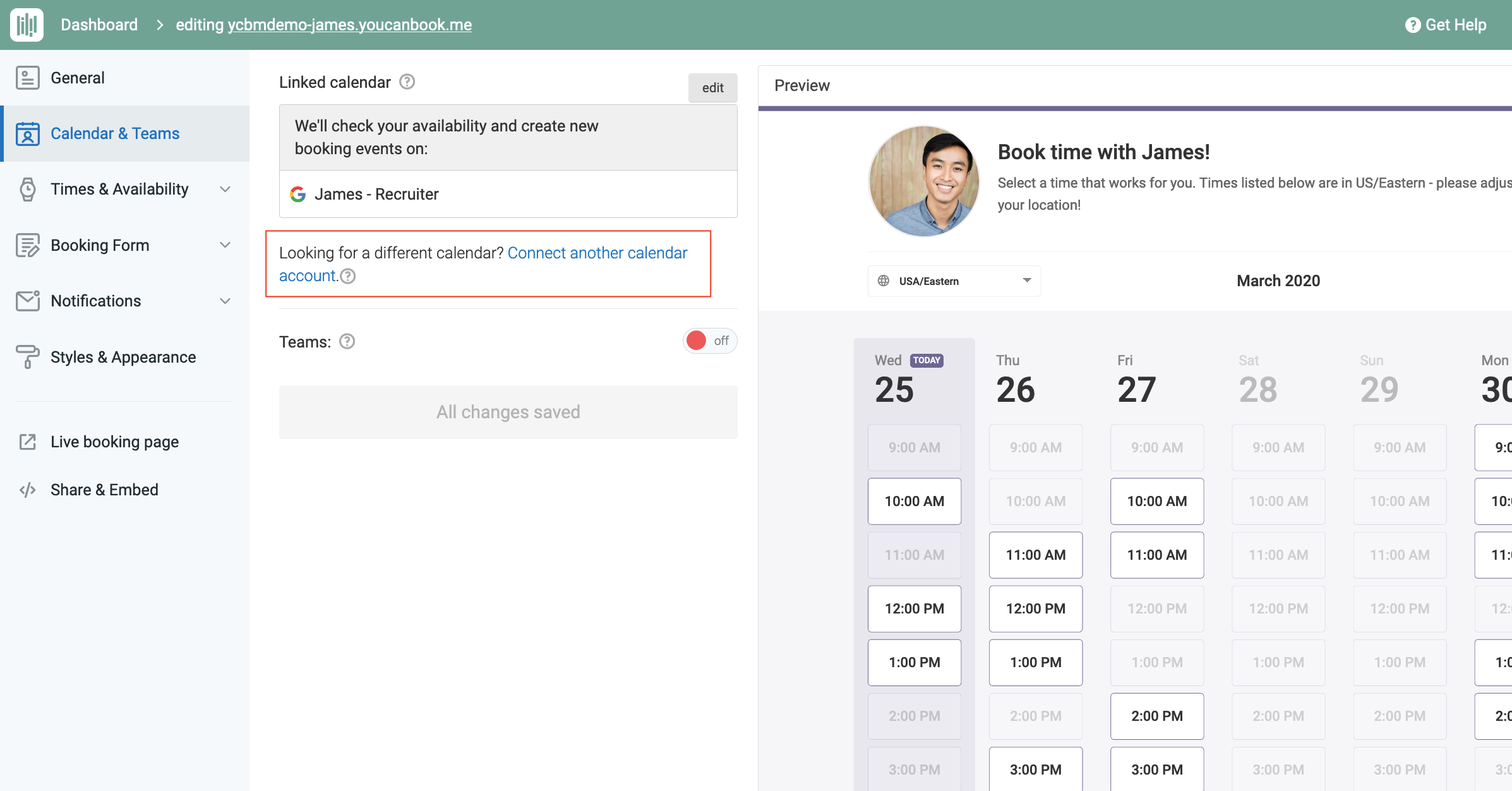Click the YouCanBook.me logo icon
This screenshot has height=791, width=1512.
click(27, 25)
